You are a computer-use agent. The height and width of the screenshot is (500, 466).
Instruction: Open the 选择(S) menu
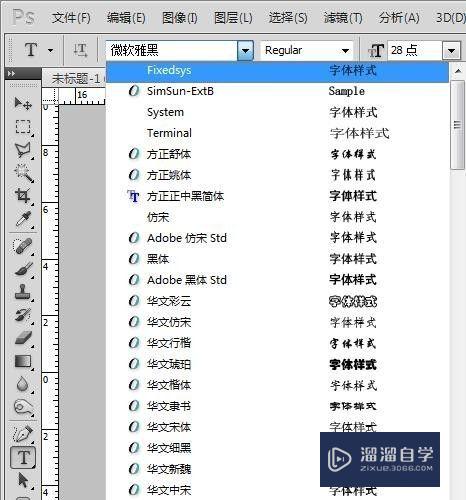pyautogui.click(x=288, y=17)
